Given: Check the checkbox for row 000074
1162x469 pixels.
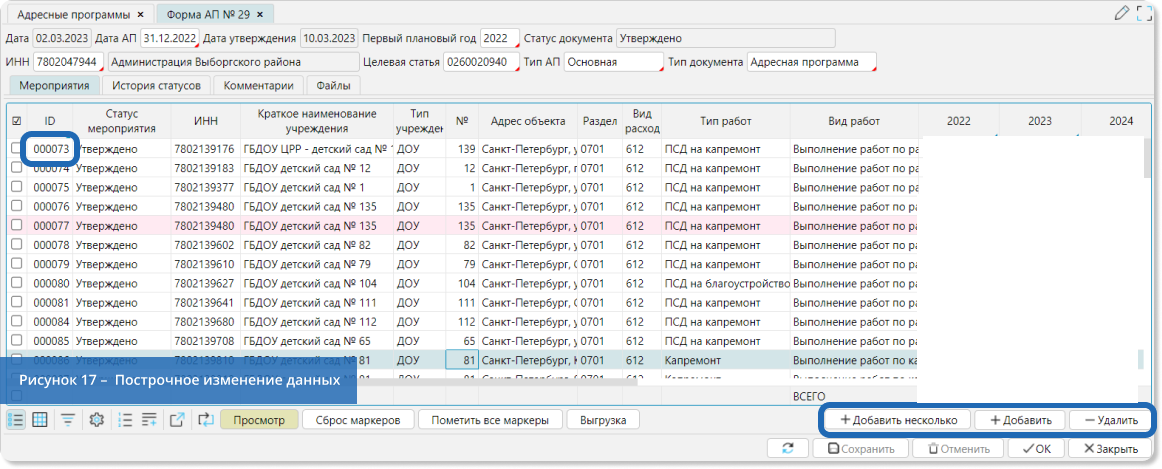Looking at the screenshot, I should coord(16,168).
